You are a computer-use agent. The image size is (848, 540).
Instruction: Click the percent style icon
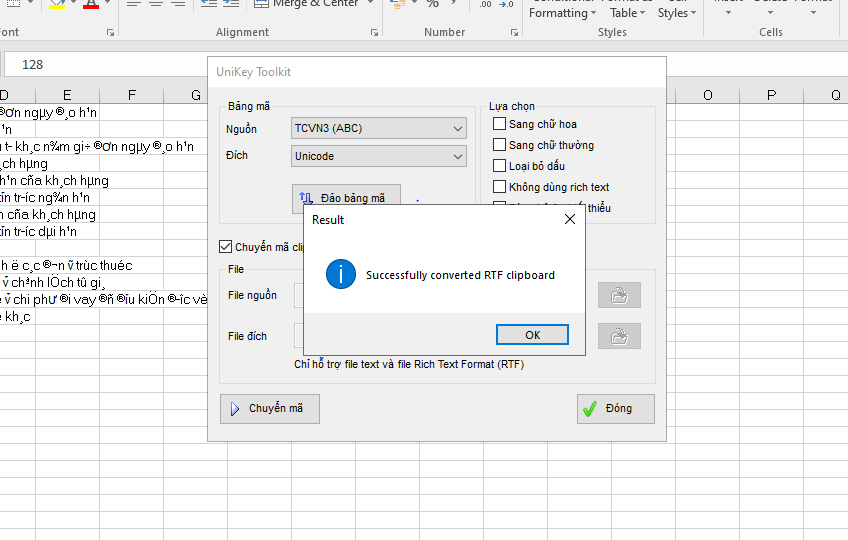point(432,4)
